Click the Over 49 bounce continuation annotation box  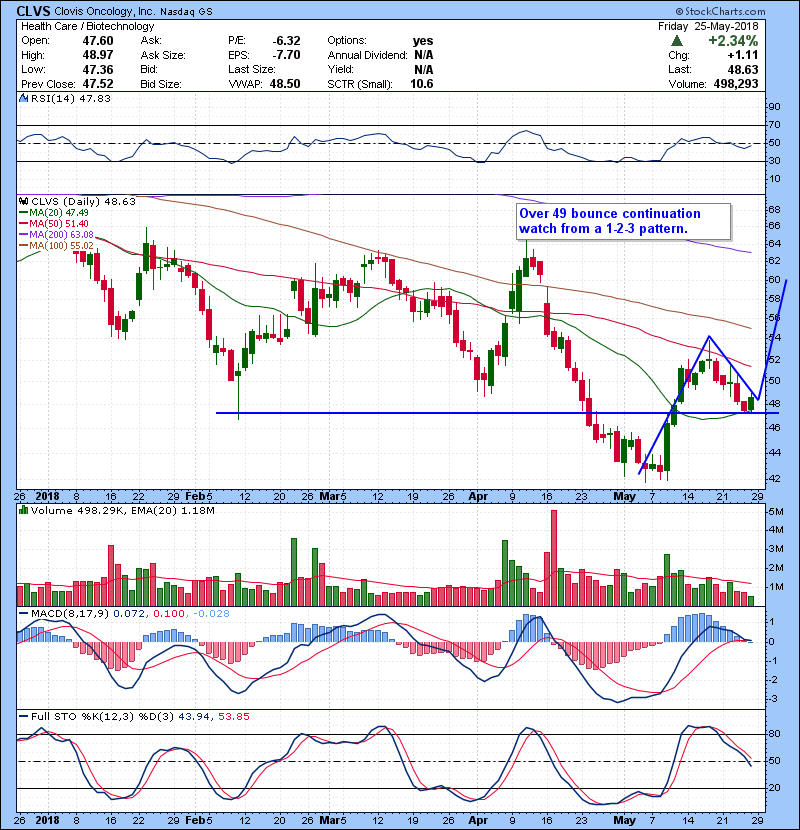click(624, 221)
